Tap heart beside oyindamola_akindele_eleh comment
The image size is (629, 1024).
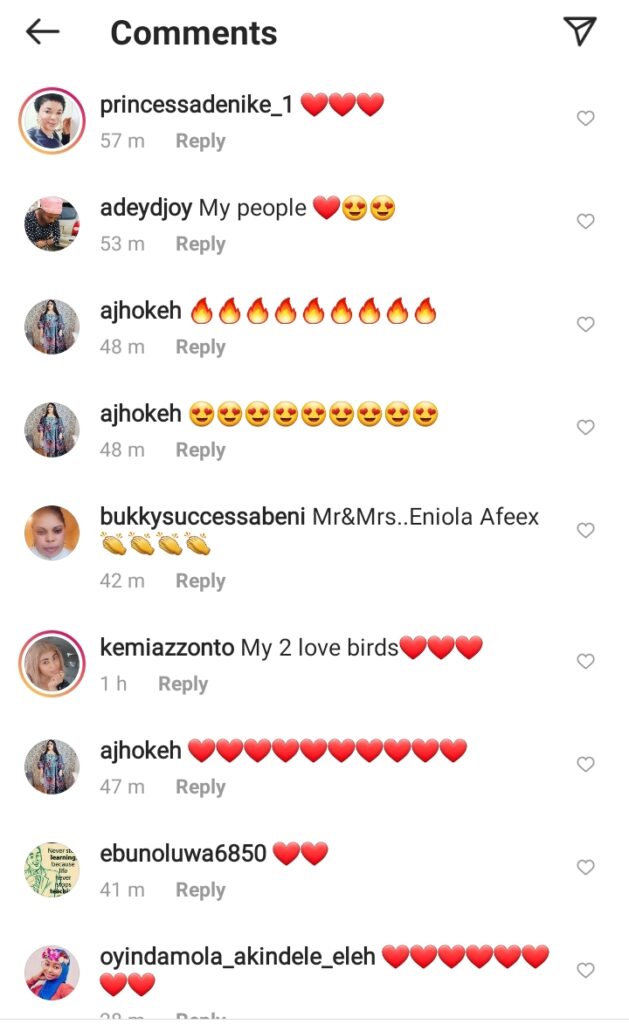(585, 970)
